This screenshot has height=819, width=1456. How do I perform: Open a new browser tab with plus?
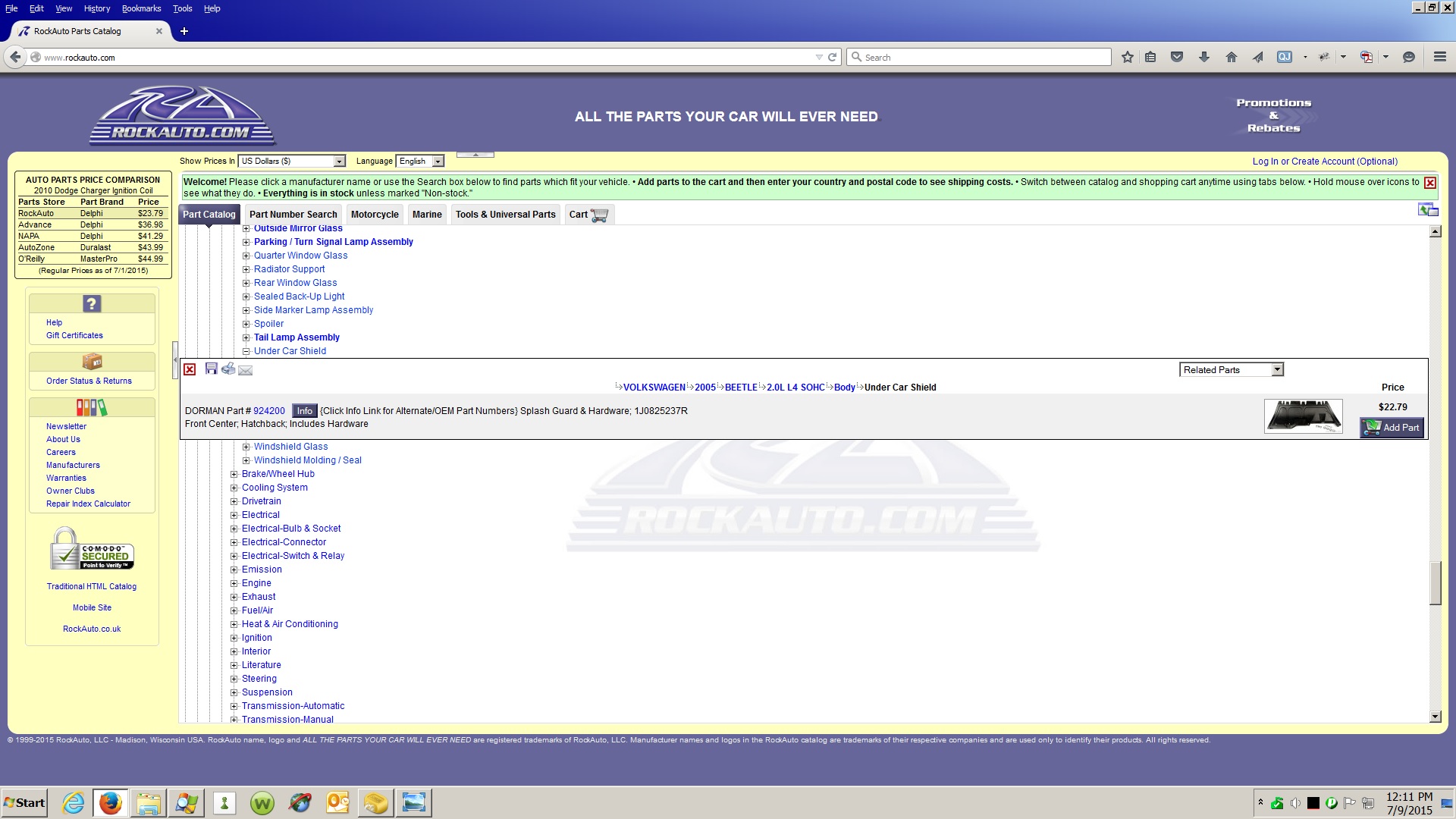coord(184,31)
